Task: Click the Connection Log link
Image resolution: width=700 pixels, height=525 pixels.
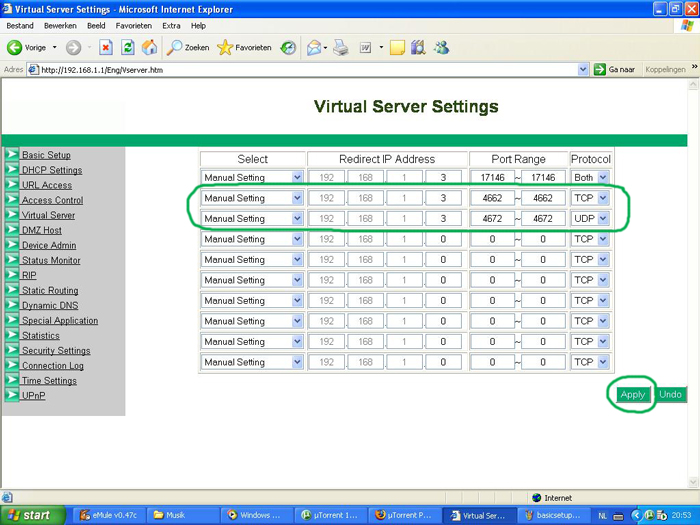Action: (53, 366)
